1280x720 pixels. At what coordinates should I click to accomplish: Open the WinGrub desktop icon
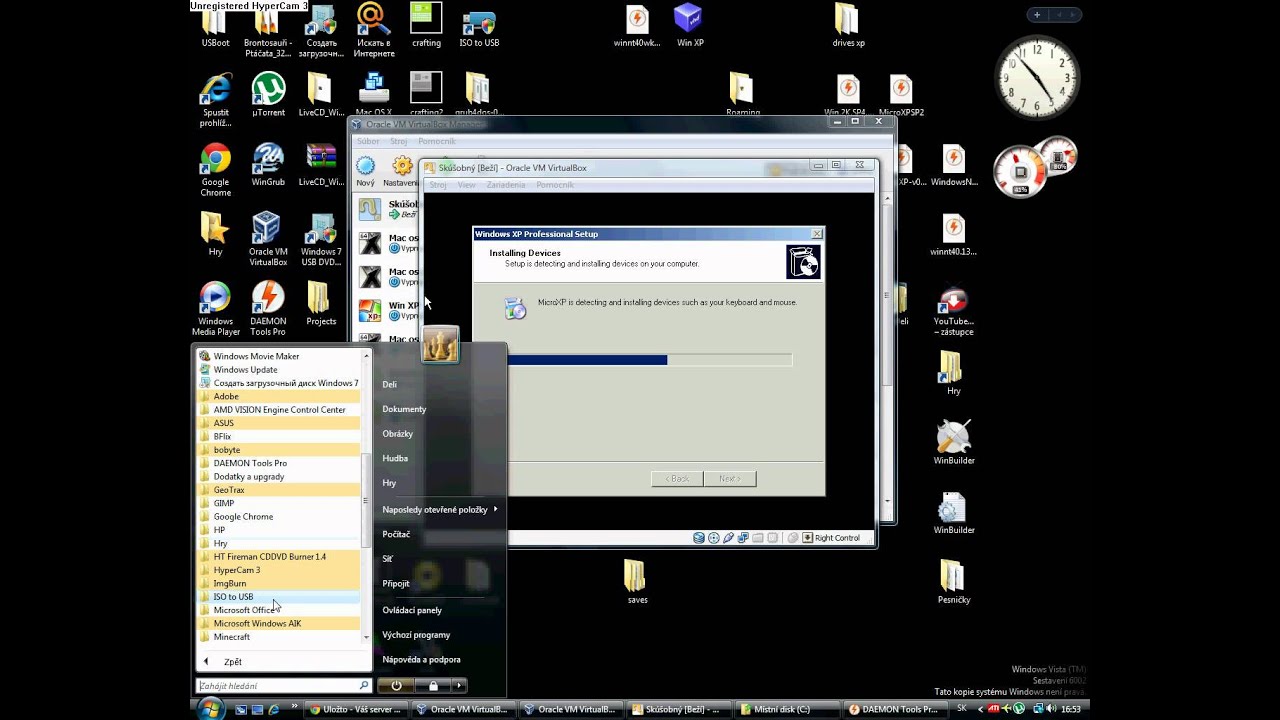pos(268,165)
